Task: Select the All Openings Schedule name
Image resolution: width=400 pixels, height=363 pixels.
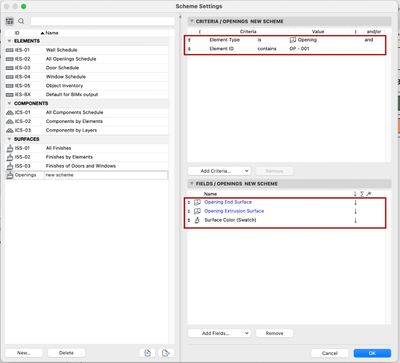Action: (71, 59)
